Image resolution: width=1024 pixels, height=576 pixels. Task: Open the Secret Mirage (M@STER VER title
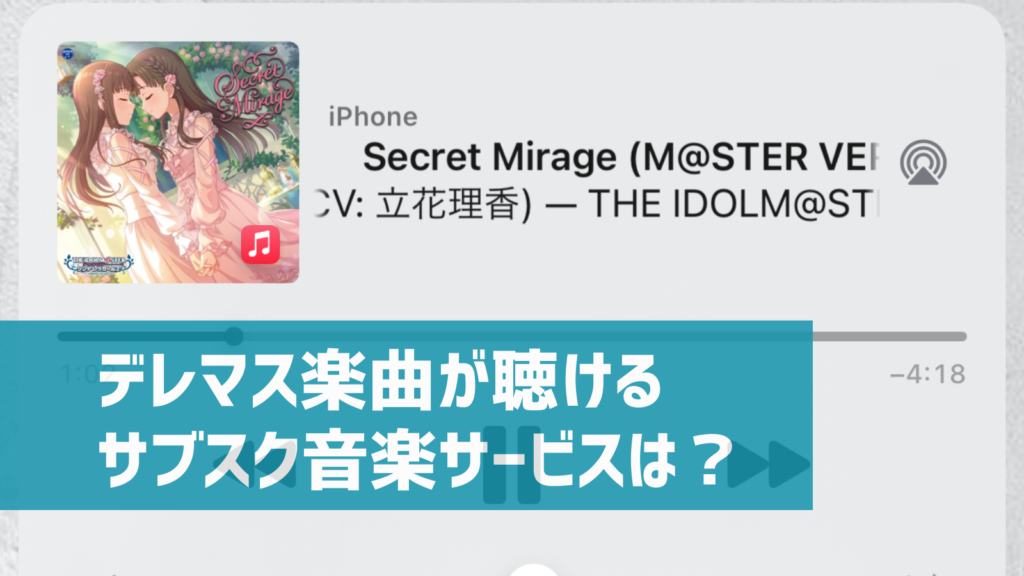tap(621, 157)
